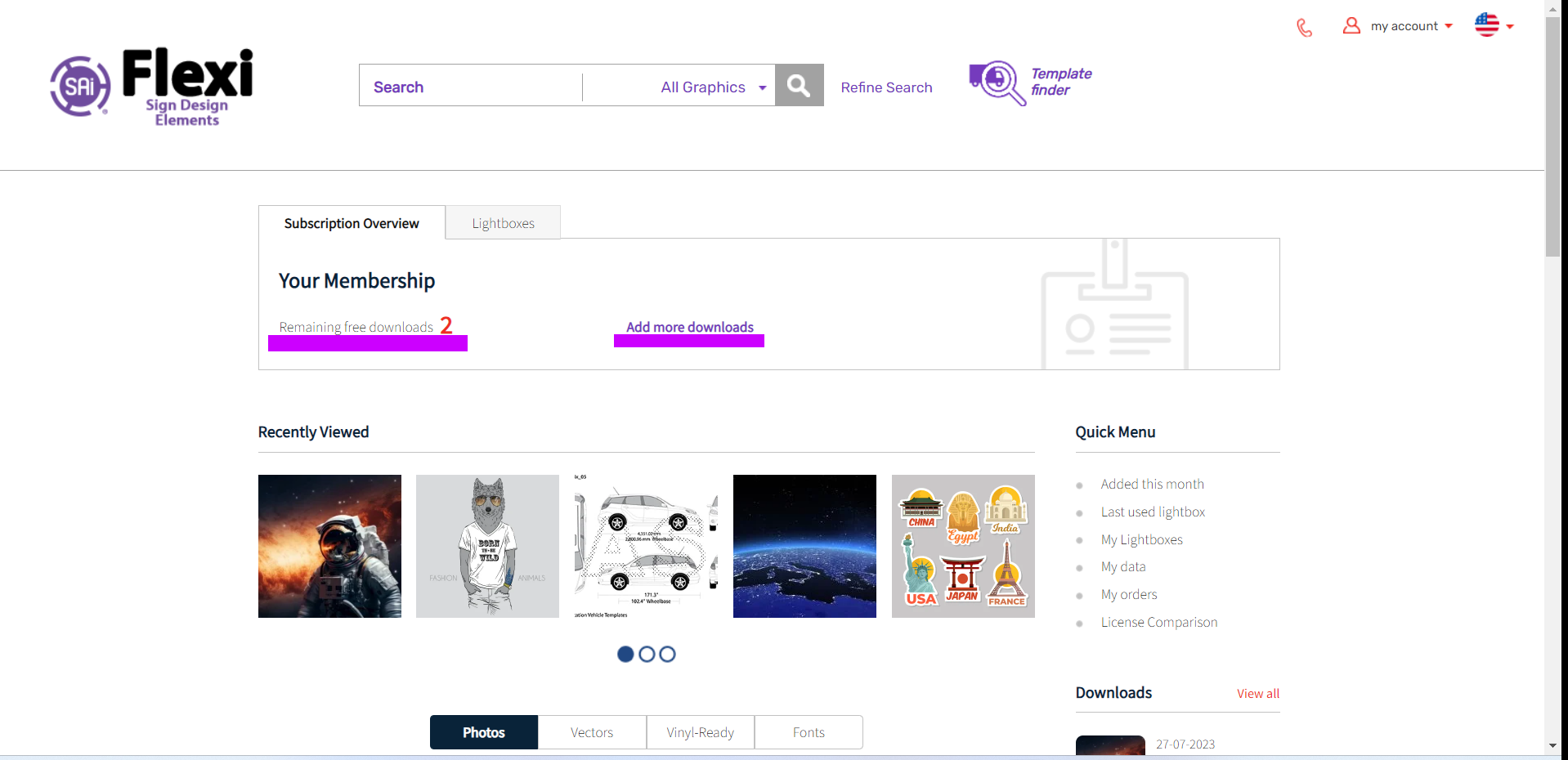Open the Template finder

click(1028, 83)
